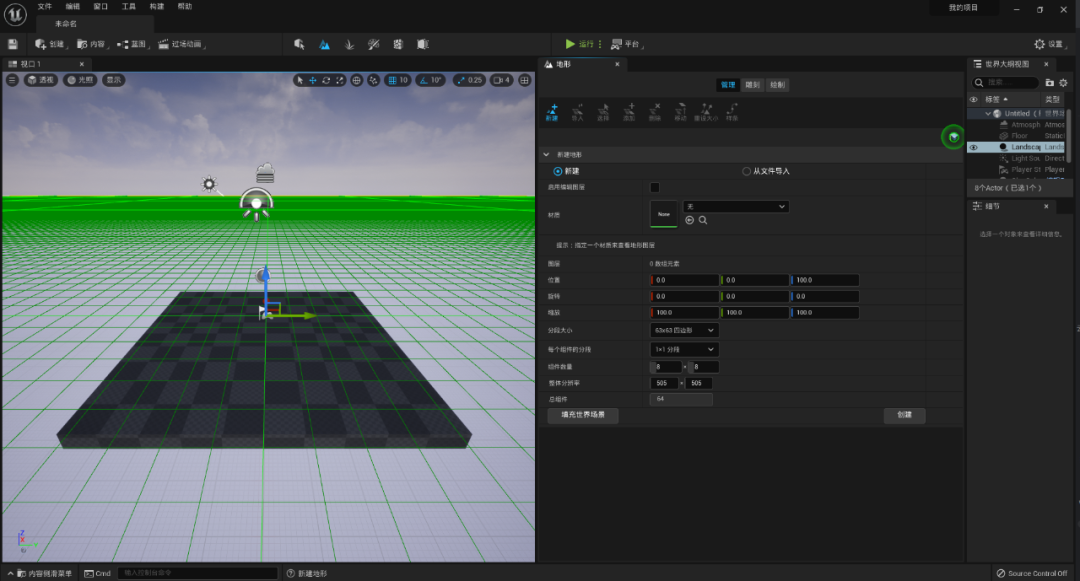The width and height of the screenshot is (1080, 581).
Task: Activate Landscape mode mountain icon in main toolbar
Action: 324,44
